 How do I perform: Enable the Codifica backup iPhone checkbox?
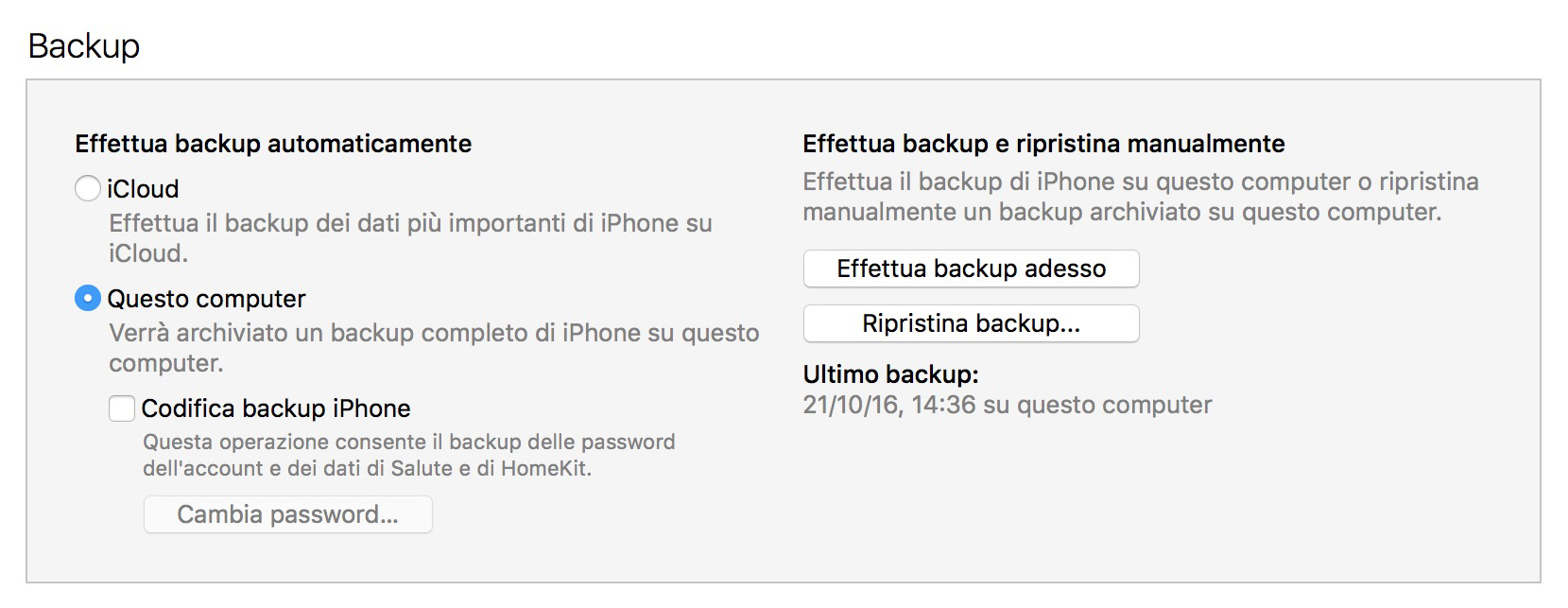pos(122,408)
